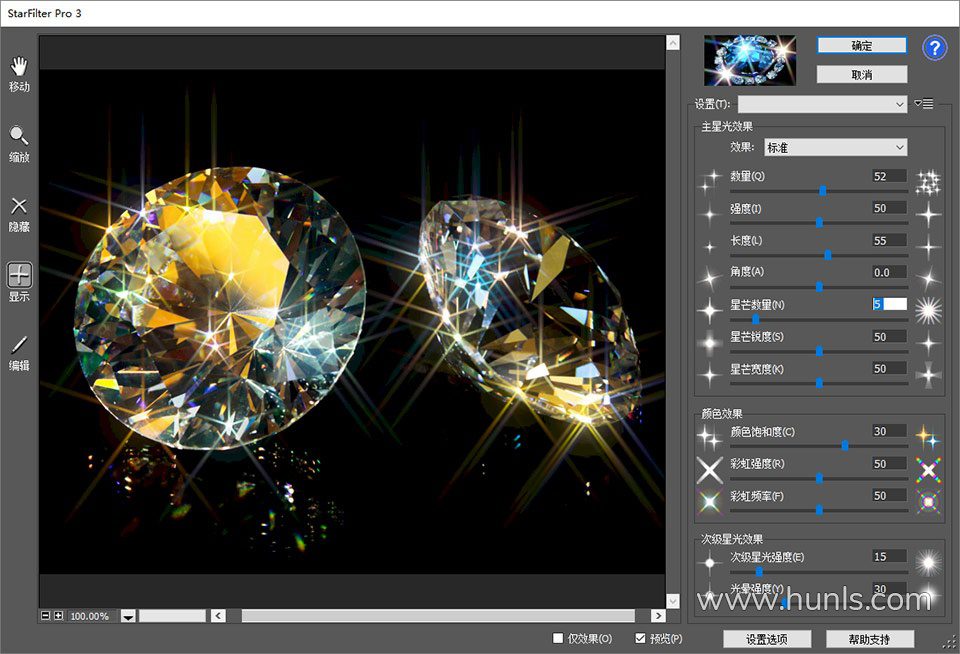The height and width of the screenshot is (654, 960).
Task: Click many-stars icon right of 数量(Q)
Action: (928, 182)
